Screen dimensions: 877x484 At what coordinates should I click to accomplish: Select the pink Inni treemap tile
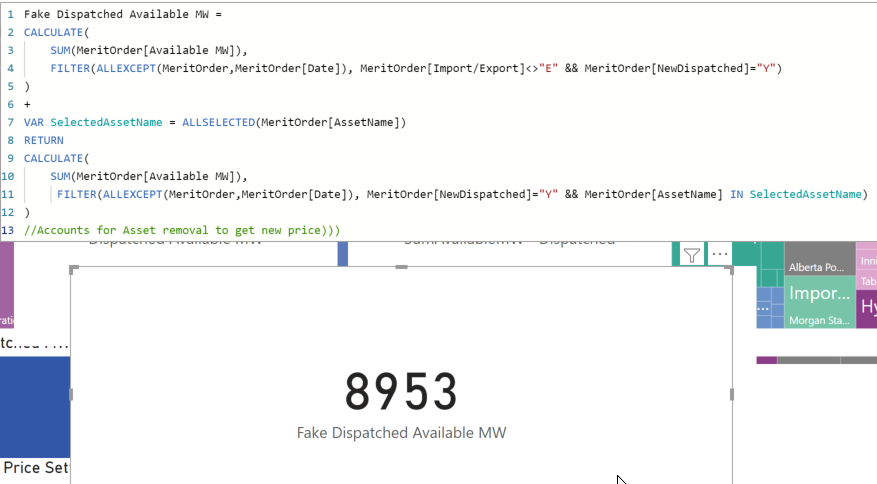(x=866, y=258)
